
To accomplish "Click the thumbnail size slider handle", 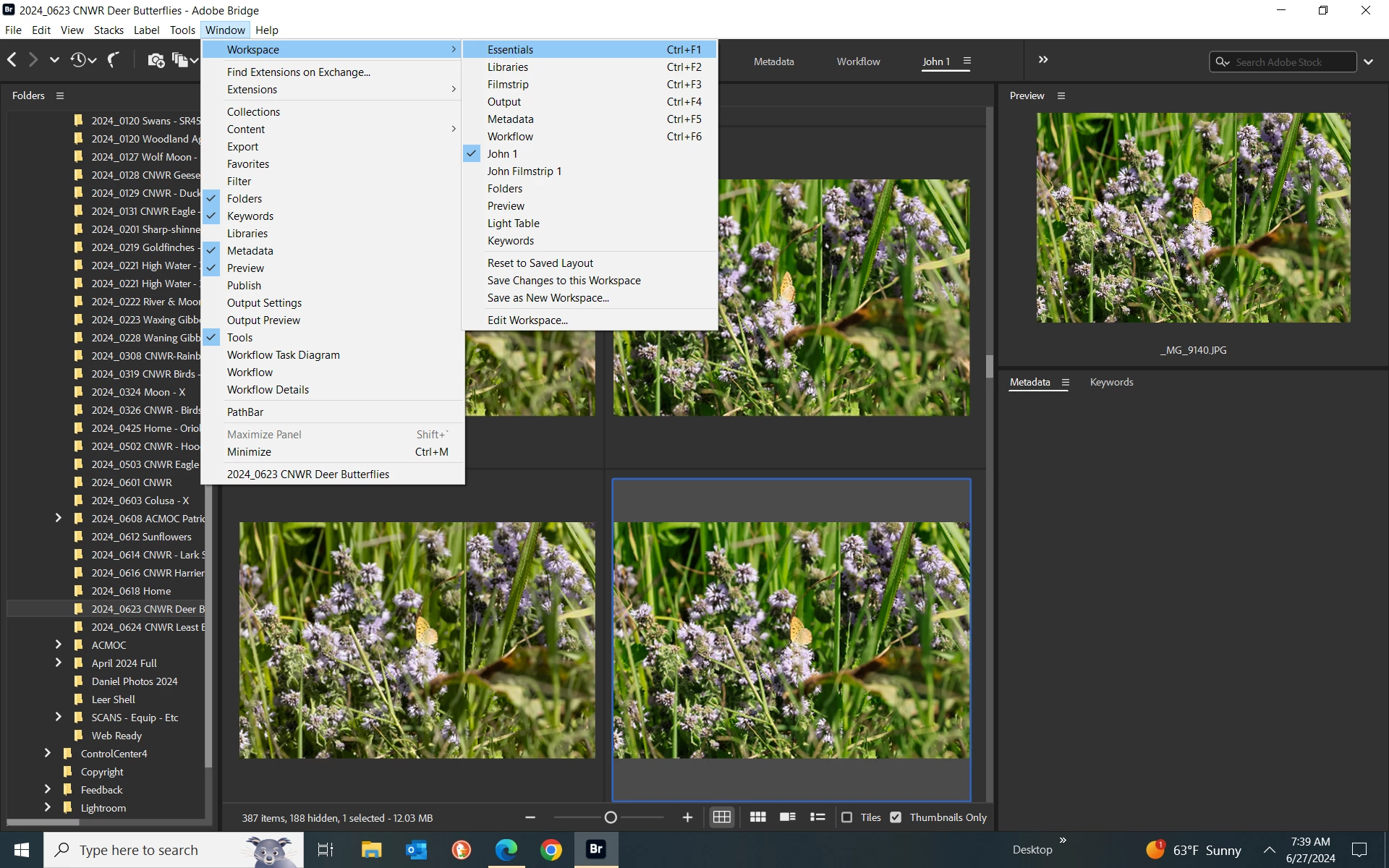I will [x=611, y=817].
